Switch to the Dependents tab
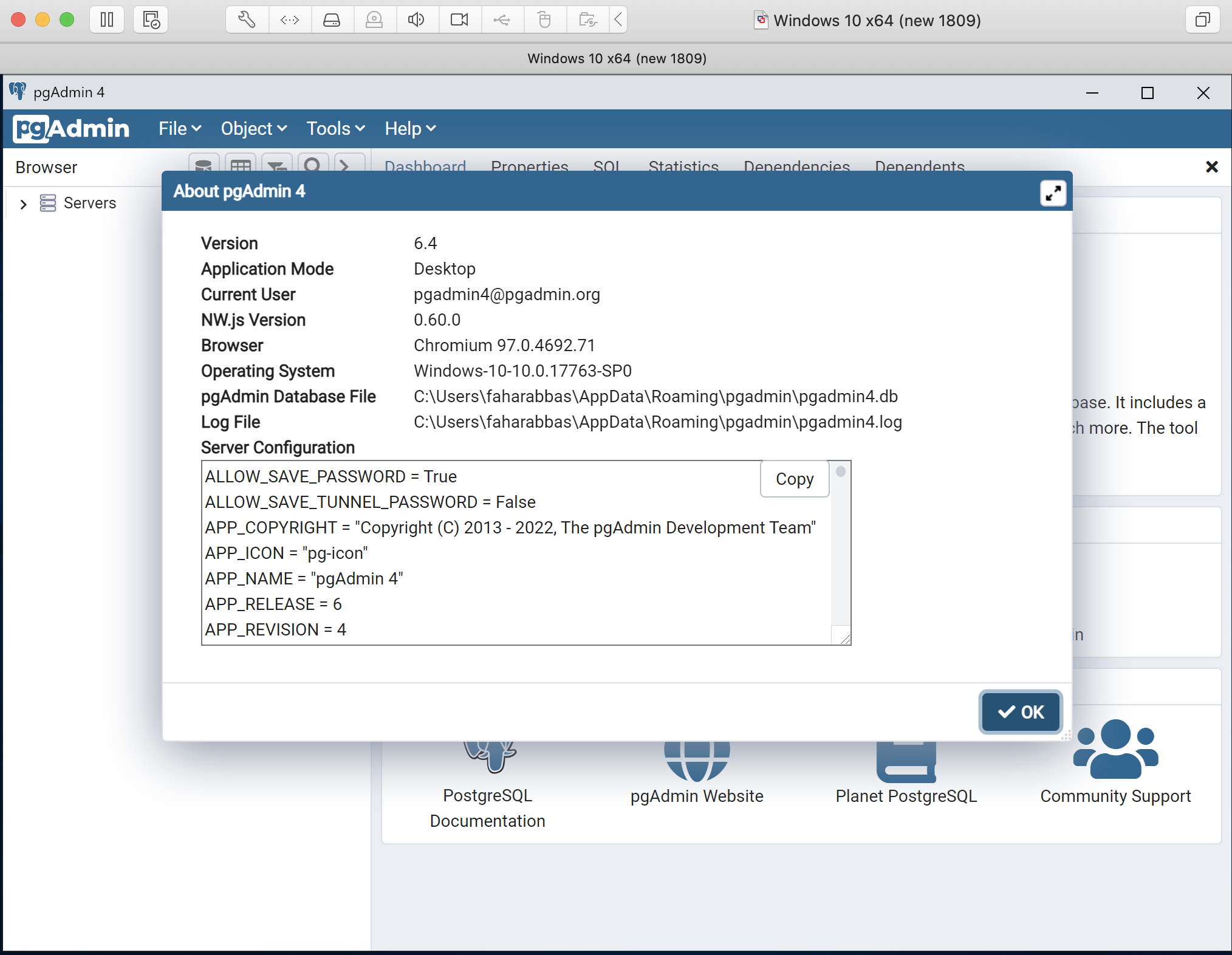1232x955 pixels. (920, 165)
